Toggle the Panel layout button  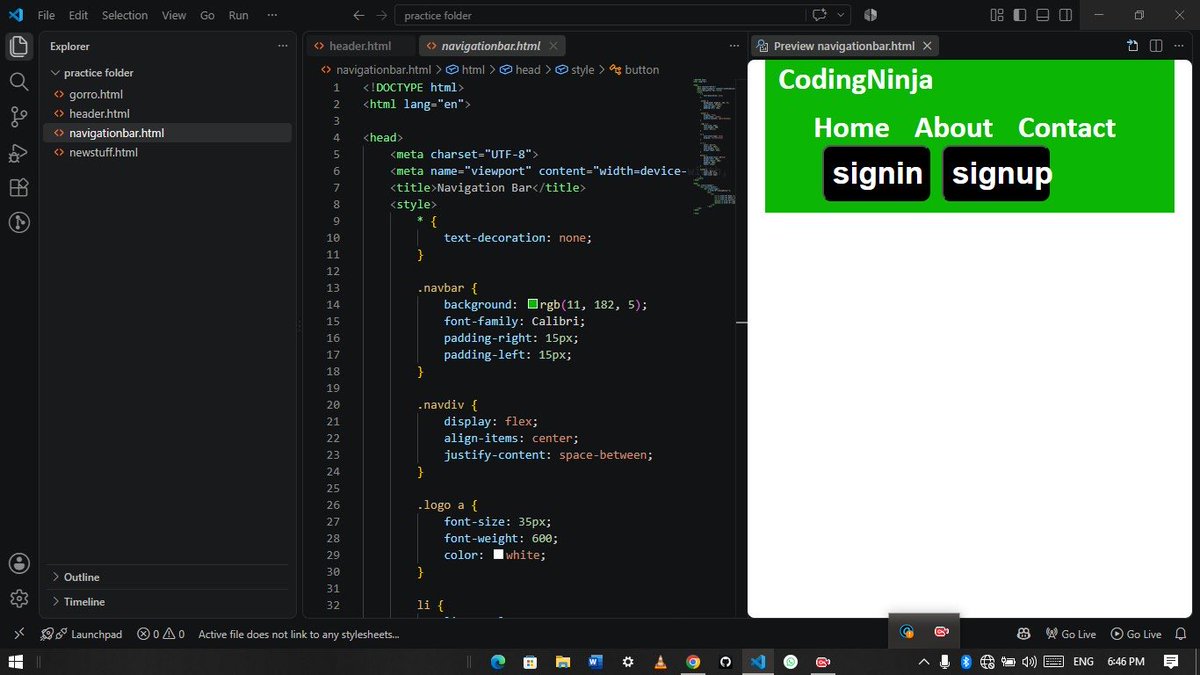point(1043,15)
